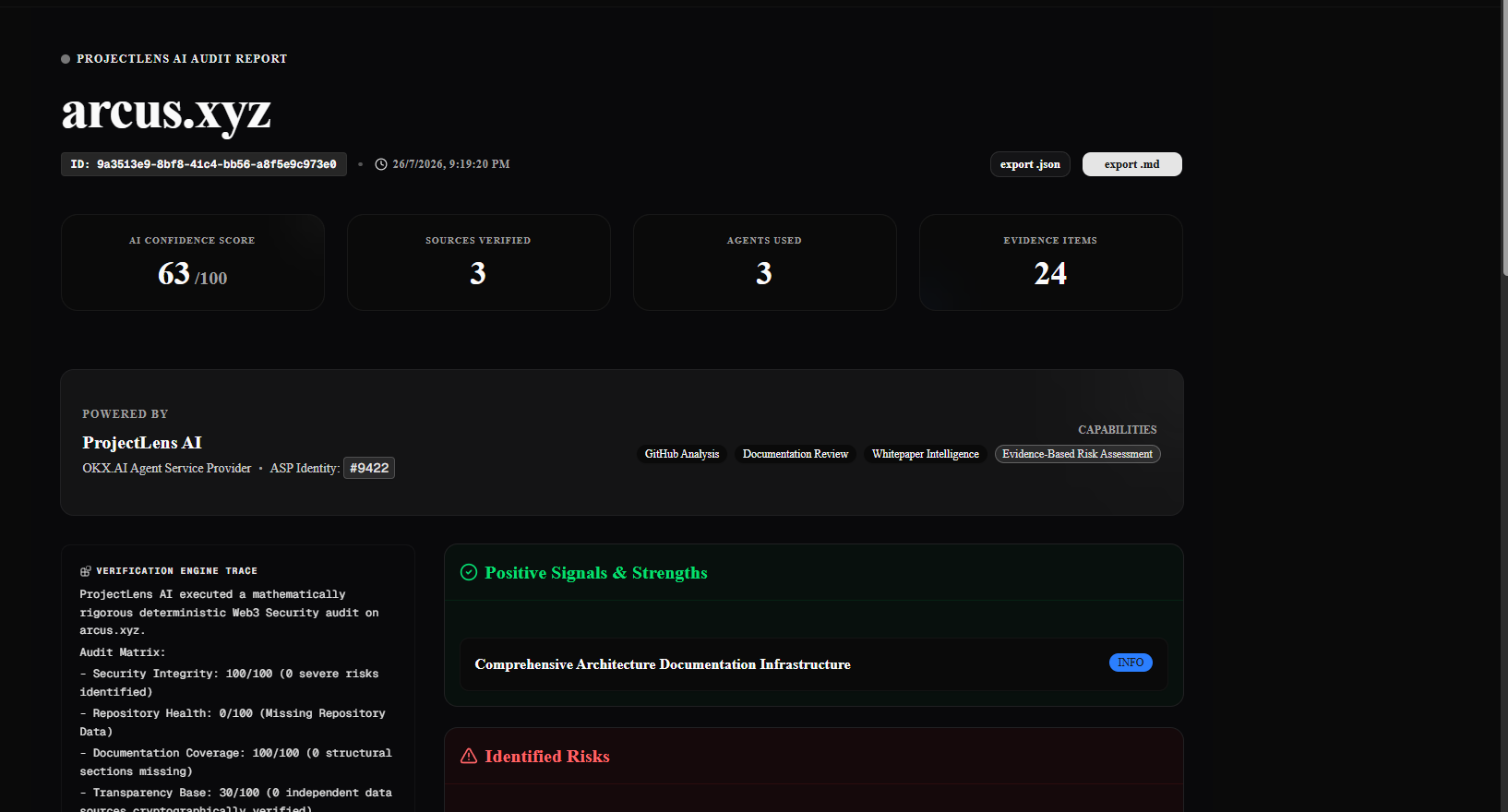Click the POWERED BY label
Viewport: 1508px width, 812px height.
pos(126,414)
